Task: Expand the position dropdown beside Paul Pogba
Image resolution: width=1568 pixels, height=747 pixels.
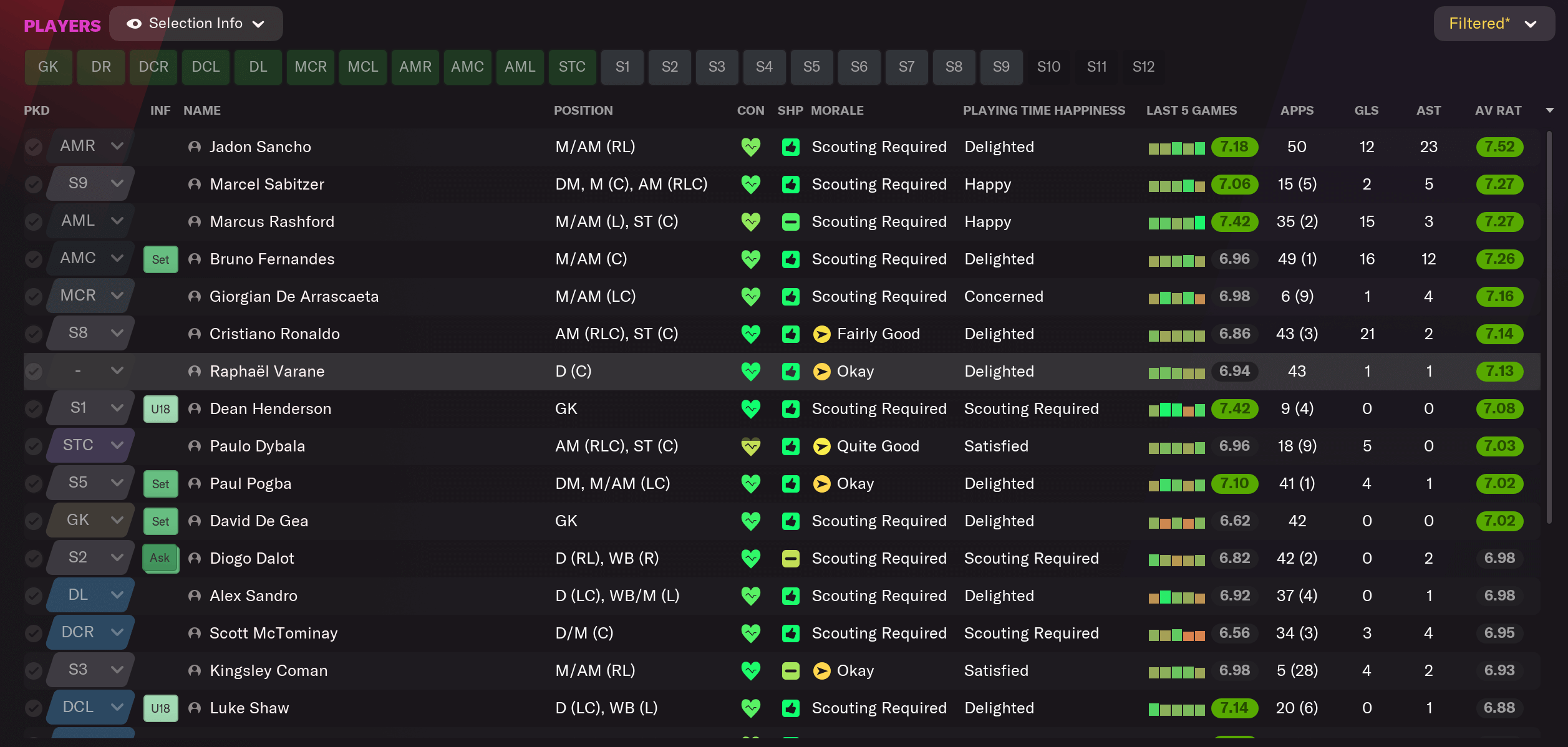Action: 117,483
